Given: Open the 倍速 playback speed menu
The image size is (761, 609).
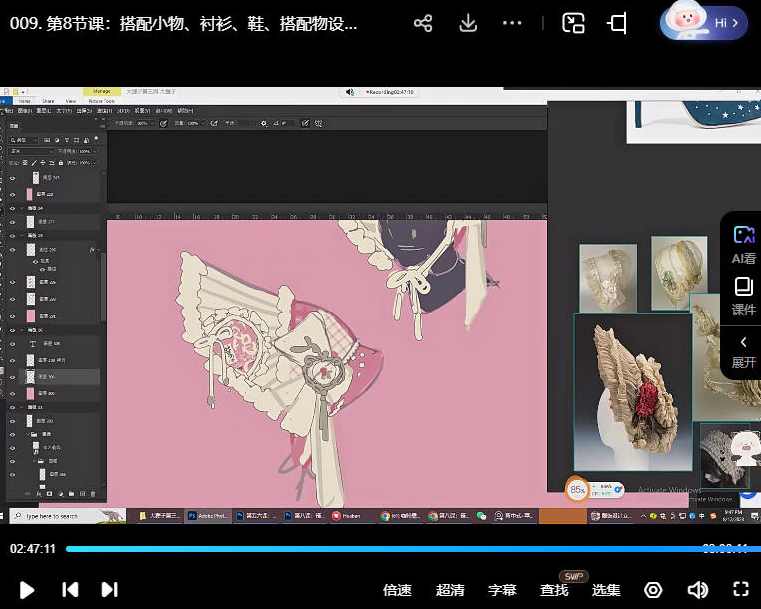Looking at the screenshot, I should pyautogui.click(x=398, y=590).
